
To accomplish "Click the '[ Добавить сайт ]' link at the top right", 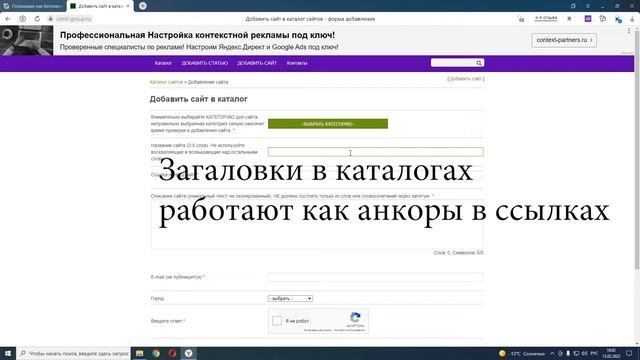I will [x=466, y=79].
